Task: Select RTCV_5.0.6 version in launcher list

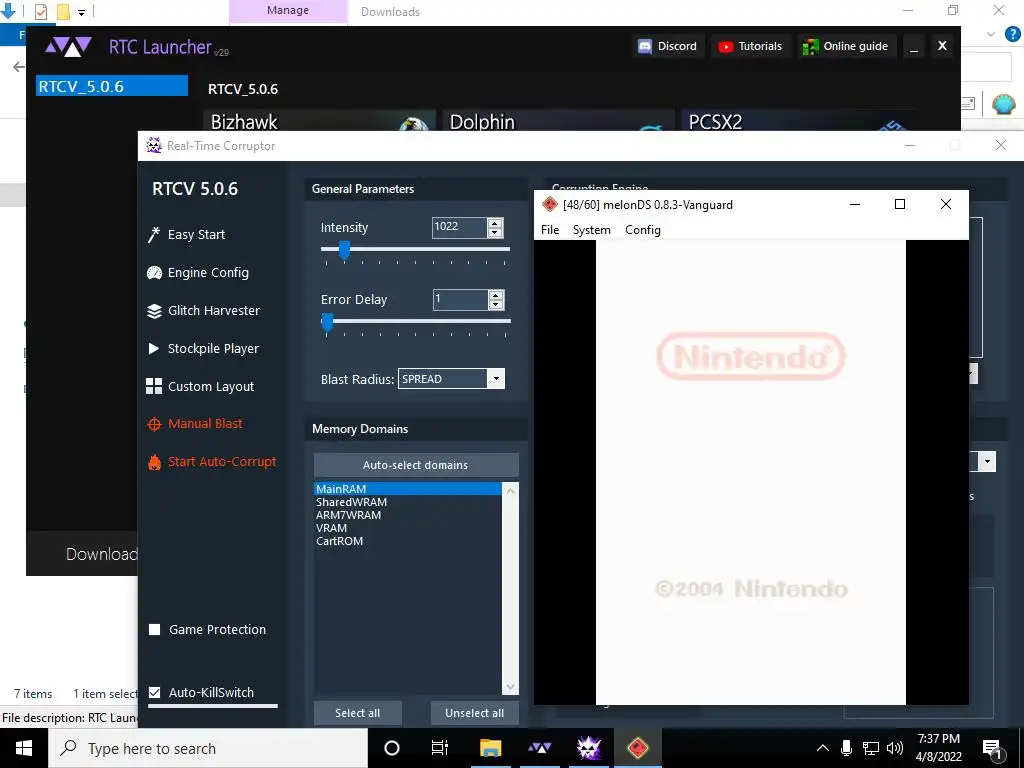Action: coord(112,86)
